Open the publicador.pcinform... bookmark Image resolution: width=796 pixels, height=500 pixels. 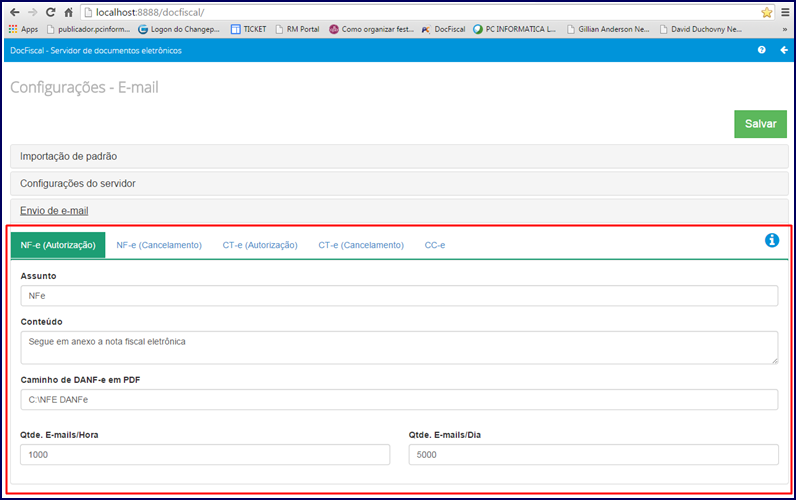[x=88, y=29]
